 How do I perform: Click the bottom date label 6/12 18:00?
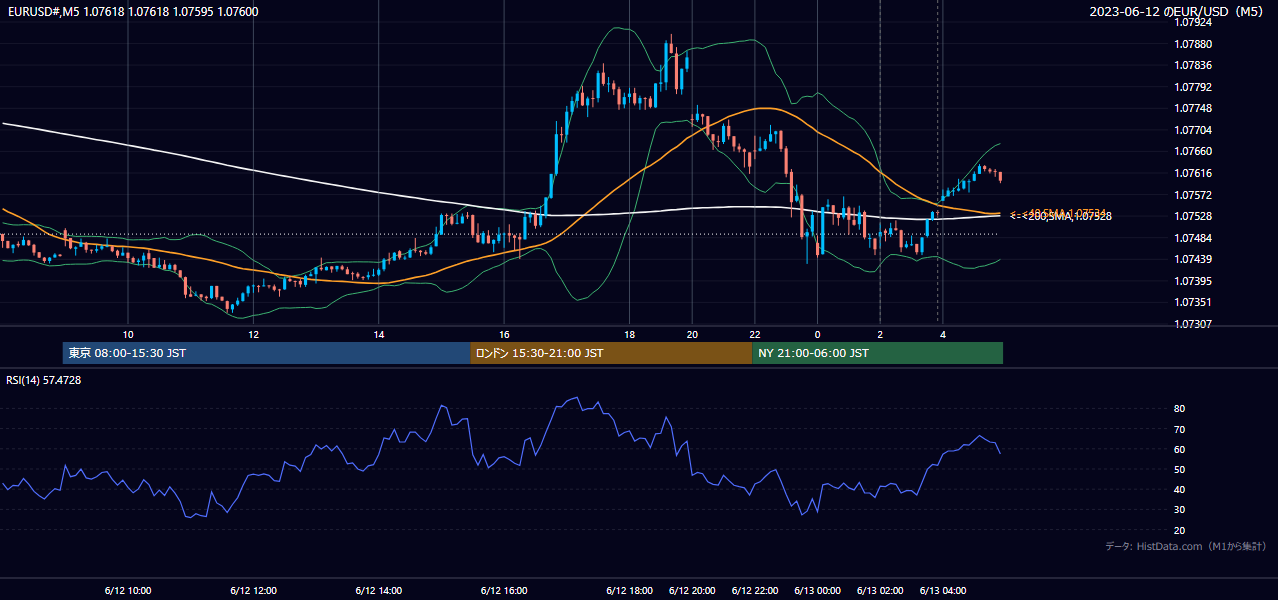pos(630,591)
